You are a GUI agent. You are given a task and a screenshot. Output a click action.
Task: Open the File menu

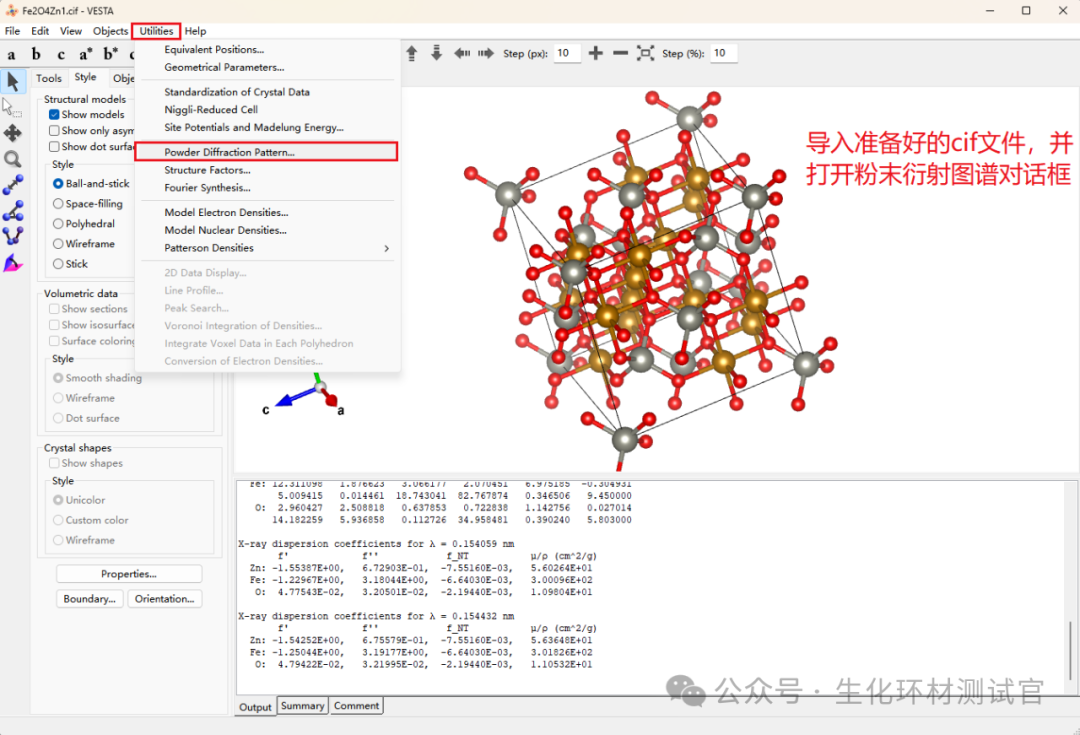(x=12, y=31)
